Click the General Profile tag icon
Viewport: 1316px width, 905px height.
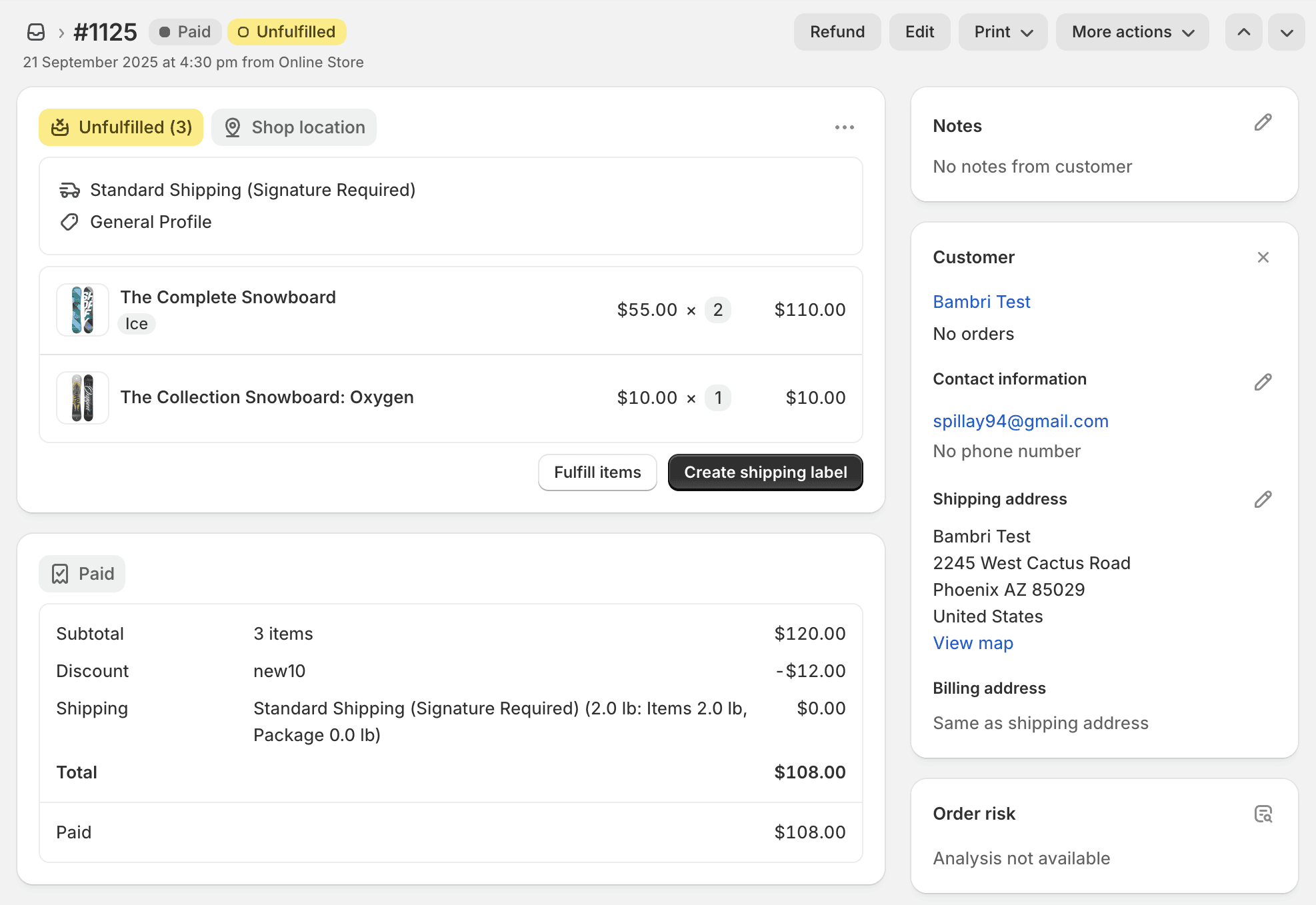(69, 222)
